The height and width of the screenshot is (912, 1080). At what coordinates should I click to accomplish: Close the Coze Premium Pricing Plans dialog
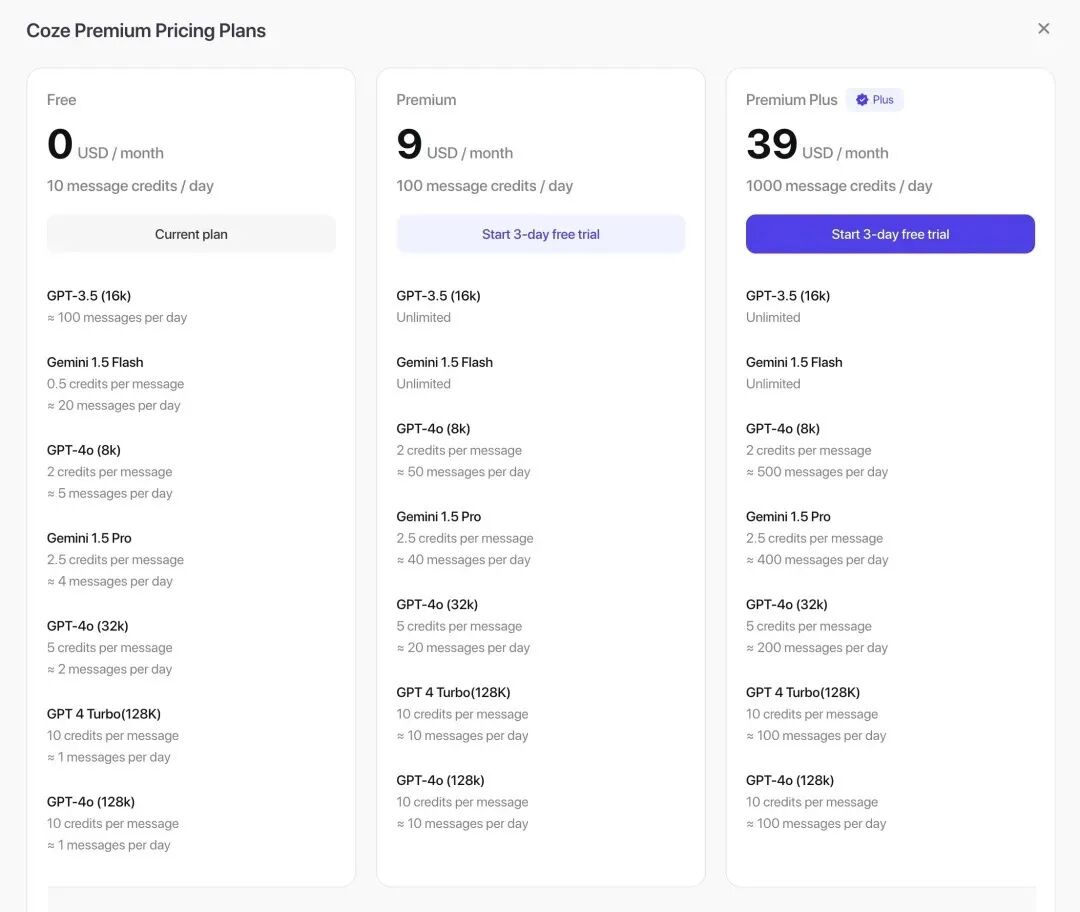pyautogui.click(x=1043, y=29)
